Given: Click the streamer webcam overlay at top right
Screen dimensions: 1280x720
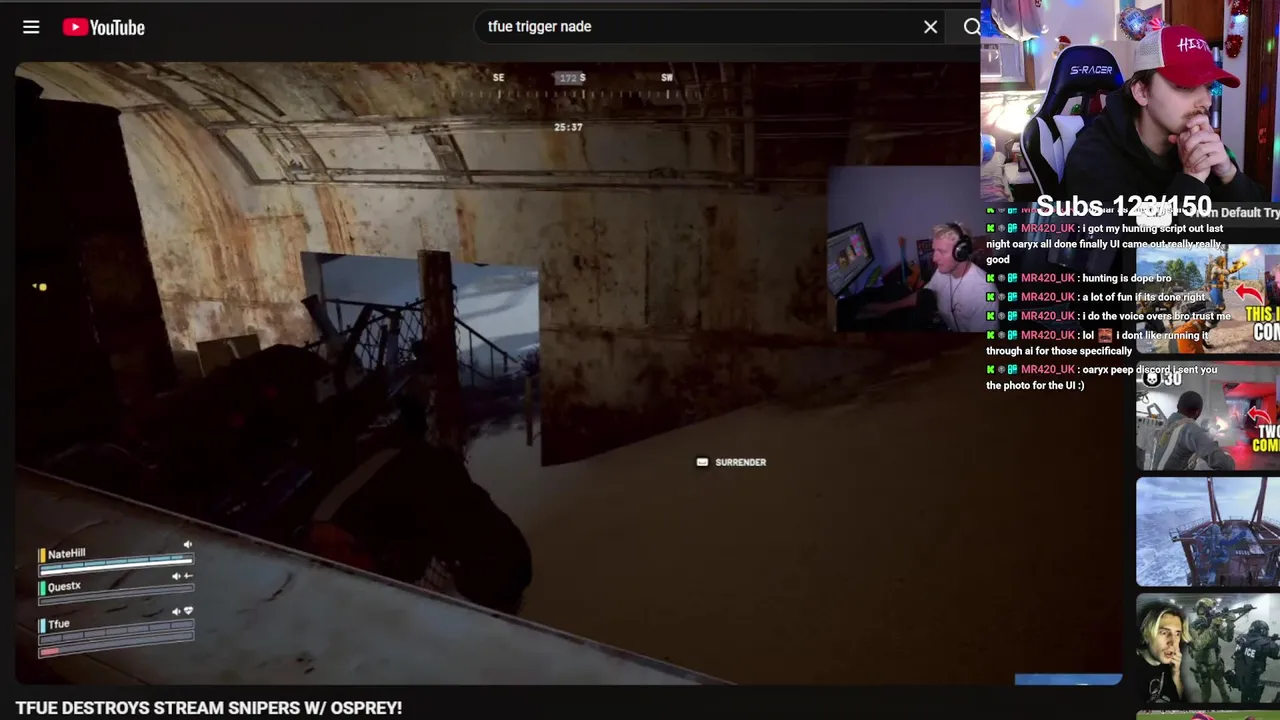Looking at the screenshot, I should (1130, 101).
